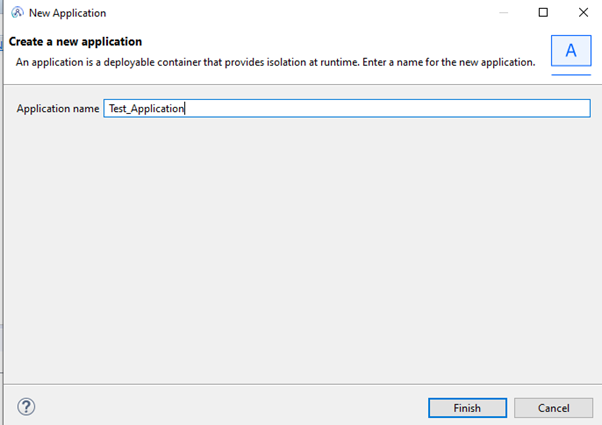This screenshot has height=425, width=602.
Task: Close the New Application window
Action: point(583,13)
